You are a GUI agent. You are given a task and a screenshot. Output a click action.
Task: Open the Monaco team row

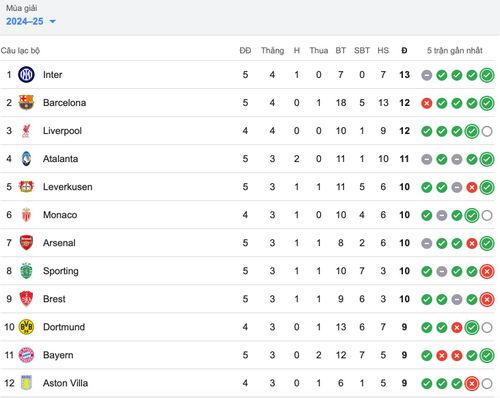[247, 215]
